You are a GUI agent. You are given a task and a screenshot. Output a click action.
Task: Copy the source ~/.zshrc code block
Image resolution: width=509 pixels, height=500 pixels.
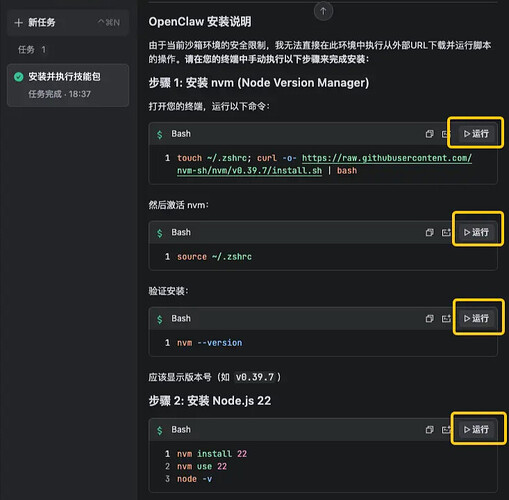(x=429, y=232)
